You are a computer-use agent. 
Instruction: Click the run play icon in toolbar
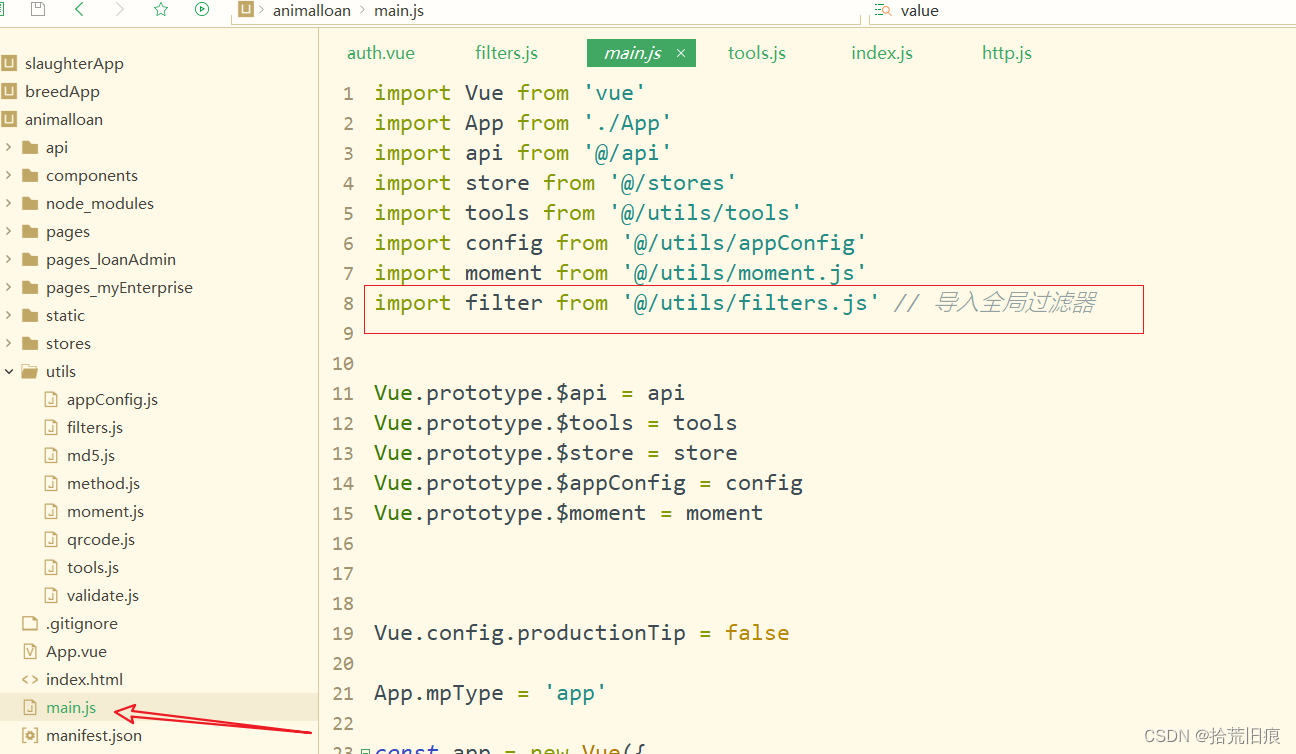click(202, 10)
